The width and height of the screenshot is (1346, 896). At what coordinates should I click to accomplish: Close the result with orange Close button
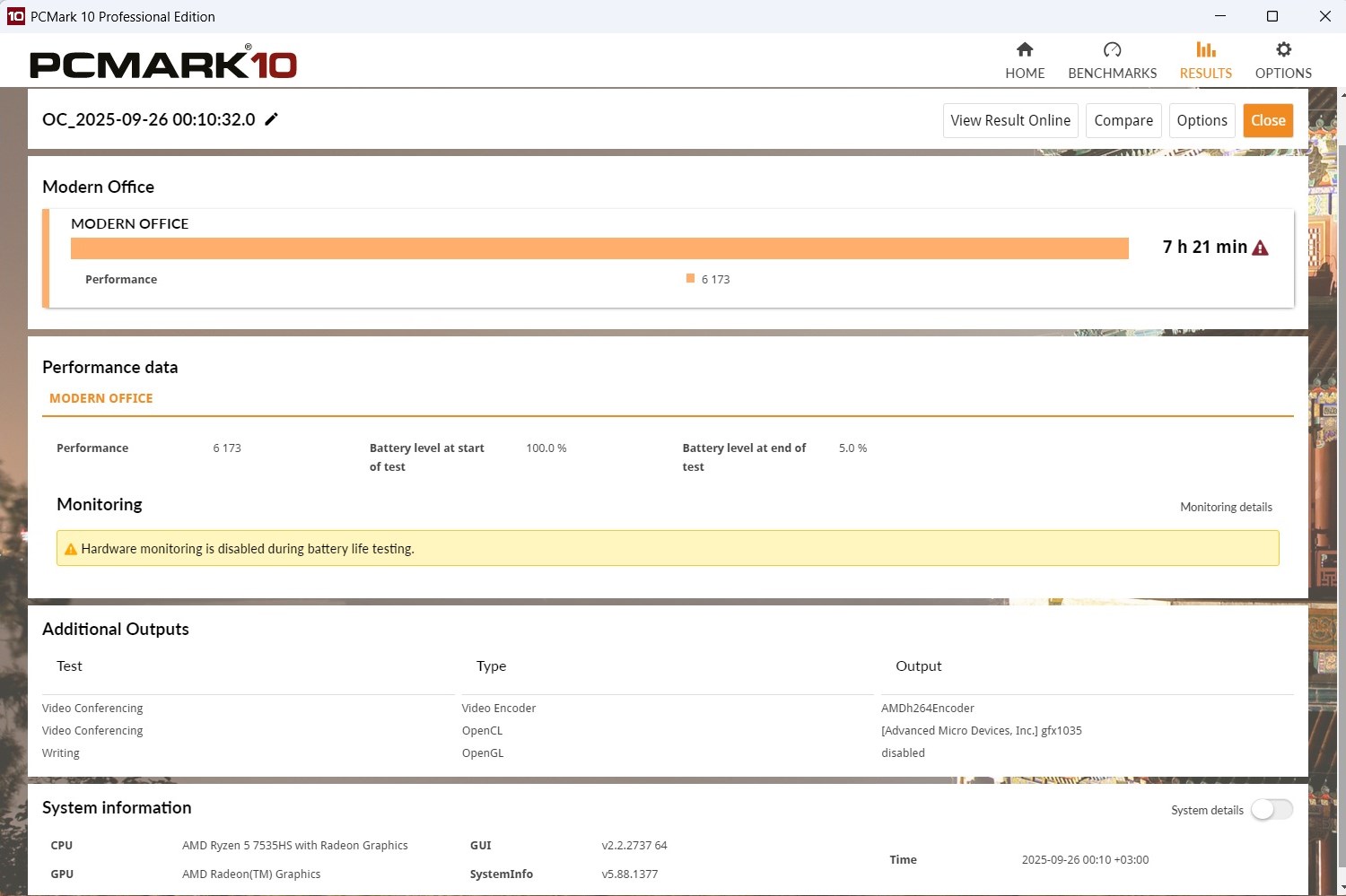[x=1268, y=120]
